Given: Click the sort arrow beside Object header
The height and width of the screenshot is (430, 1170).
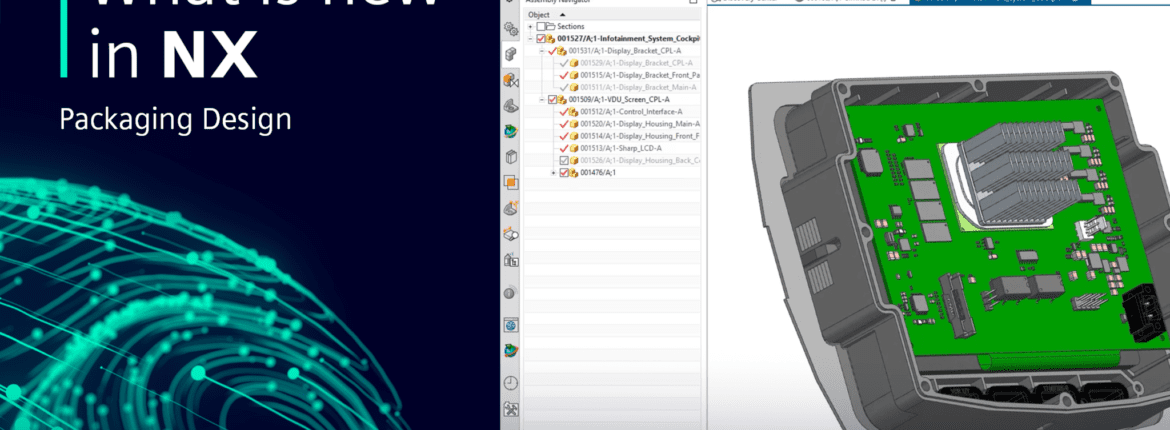Looking at the screenshot, I should pos(562,14).
